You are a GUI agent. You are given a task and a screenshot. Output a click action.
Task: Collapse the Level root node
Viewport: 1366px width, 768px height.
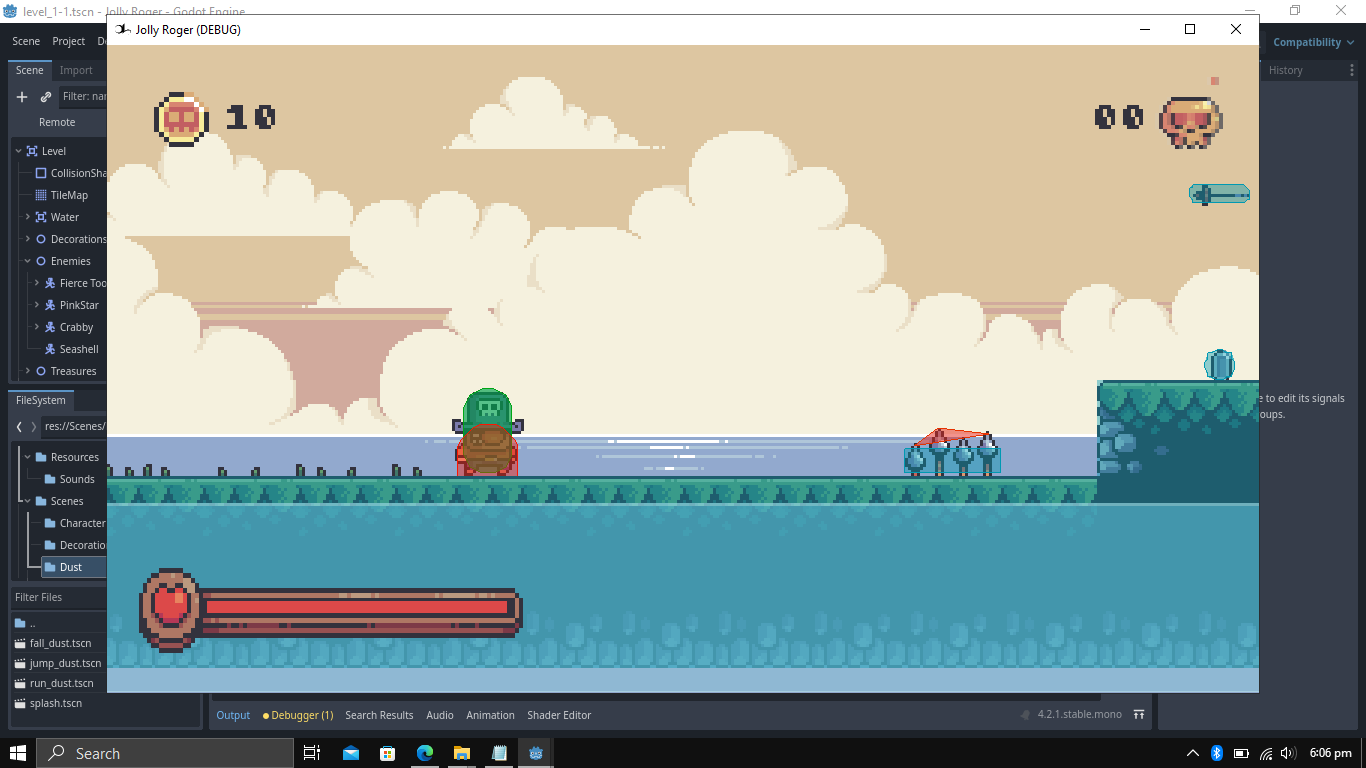point(18,151)
